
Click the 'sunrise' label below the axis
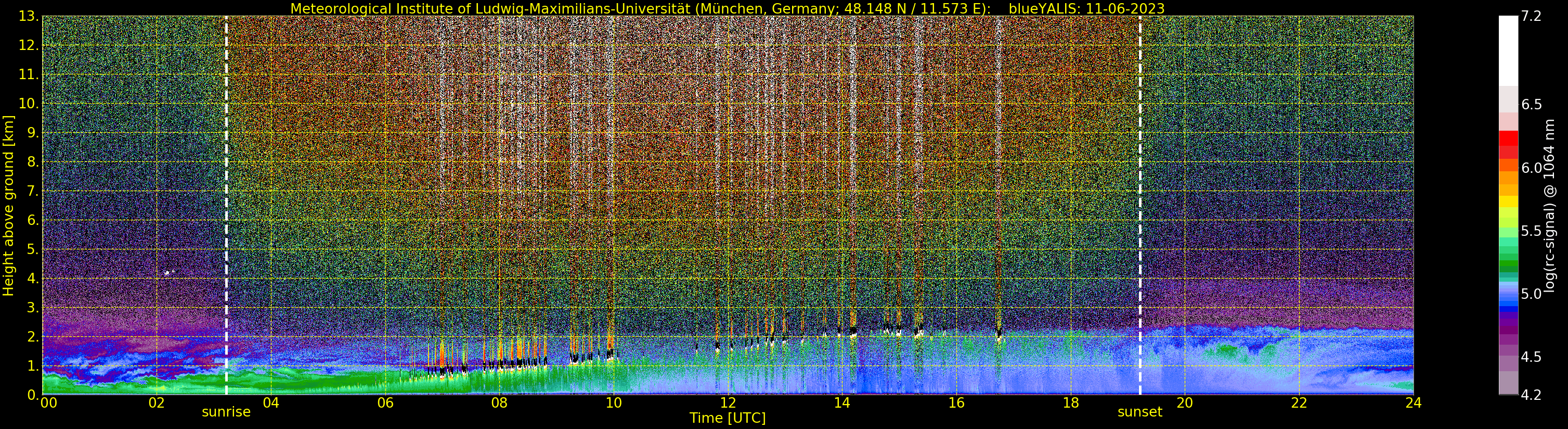point(226,412)
